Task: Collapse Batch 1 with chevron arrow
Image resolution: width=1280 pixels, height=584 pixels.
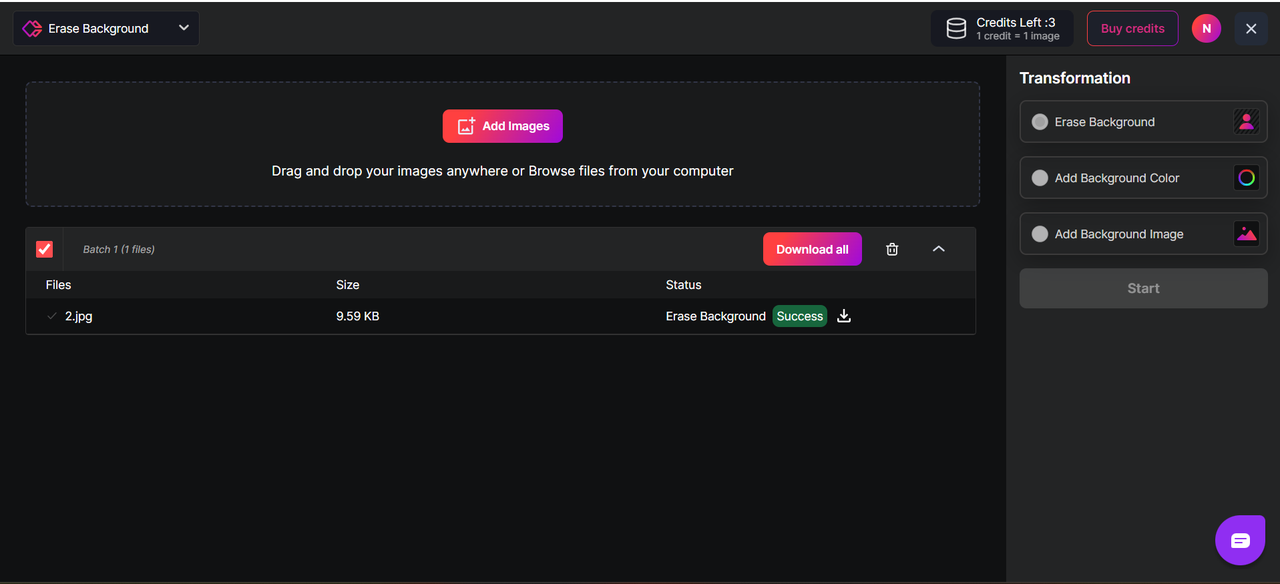Action: (x=938, y=249)
